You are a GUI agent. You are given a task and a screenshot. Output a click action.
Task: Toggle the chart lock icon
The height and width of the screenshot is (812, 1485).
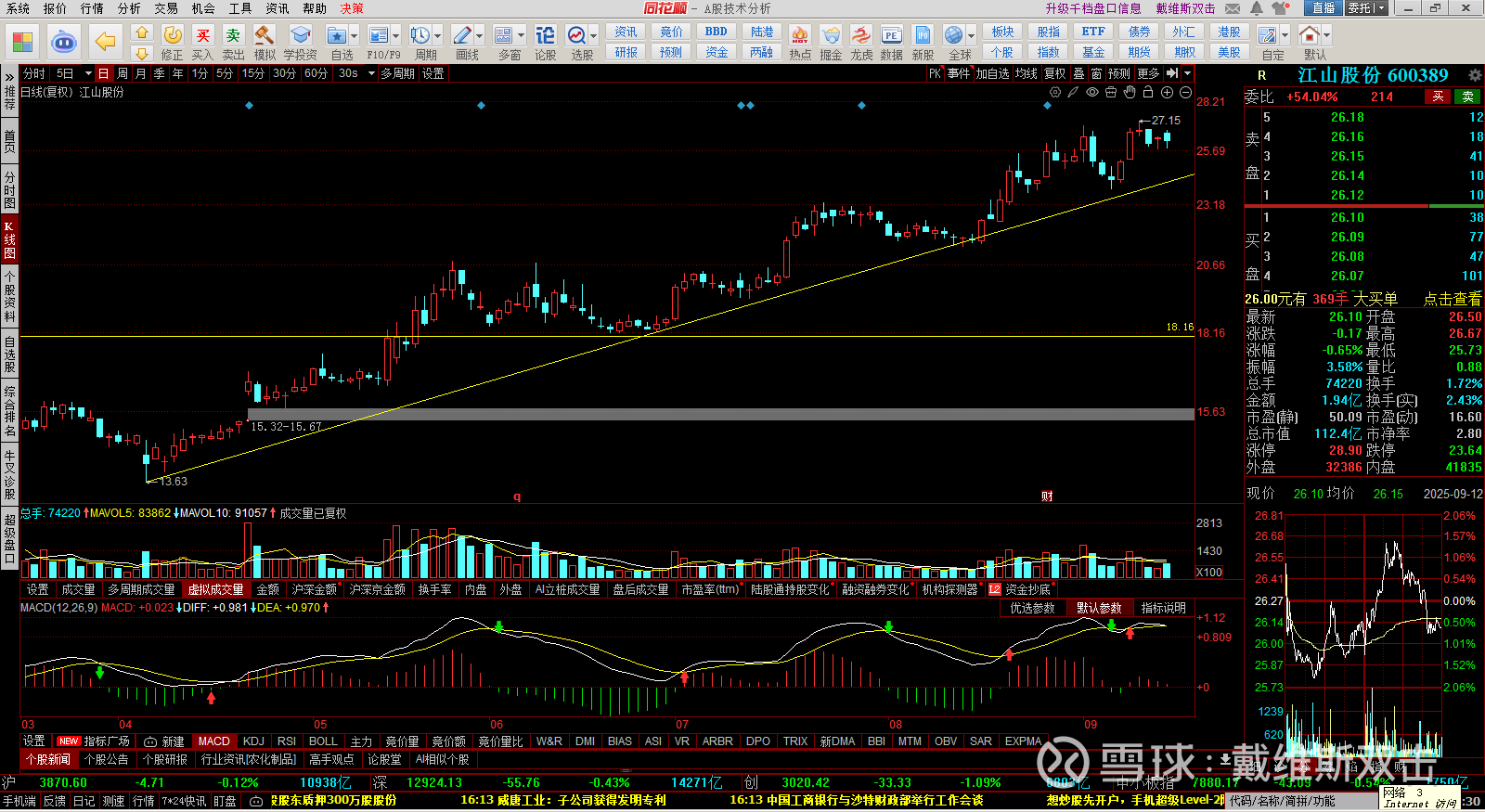[x=1148, y=93]
